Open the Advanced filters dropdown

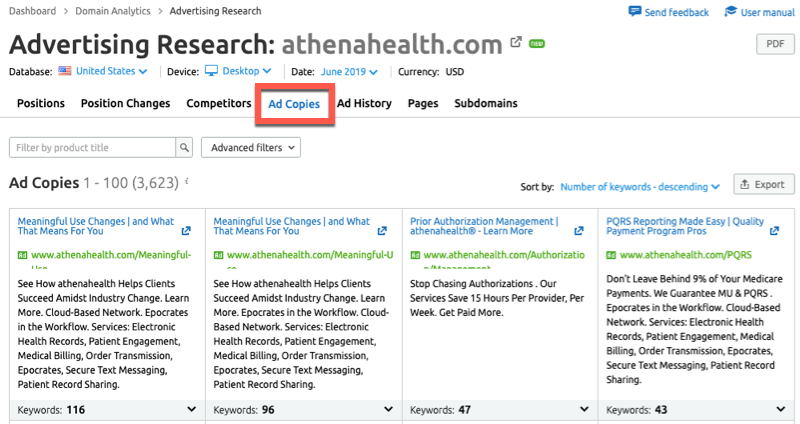coord(250,148)
